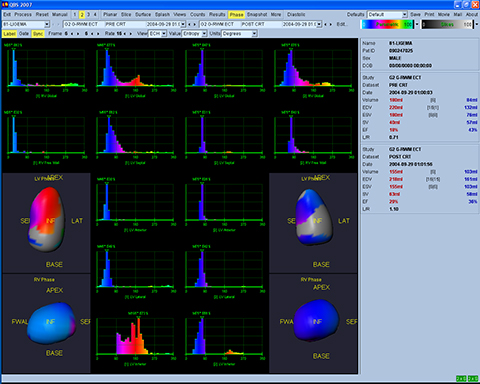
Task: Toggle the Label button
Action: pyautogui.click(x=9, y=34)
